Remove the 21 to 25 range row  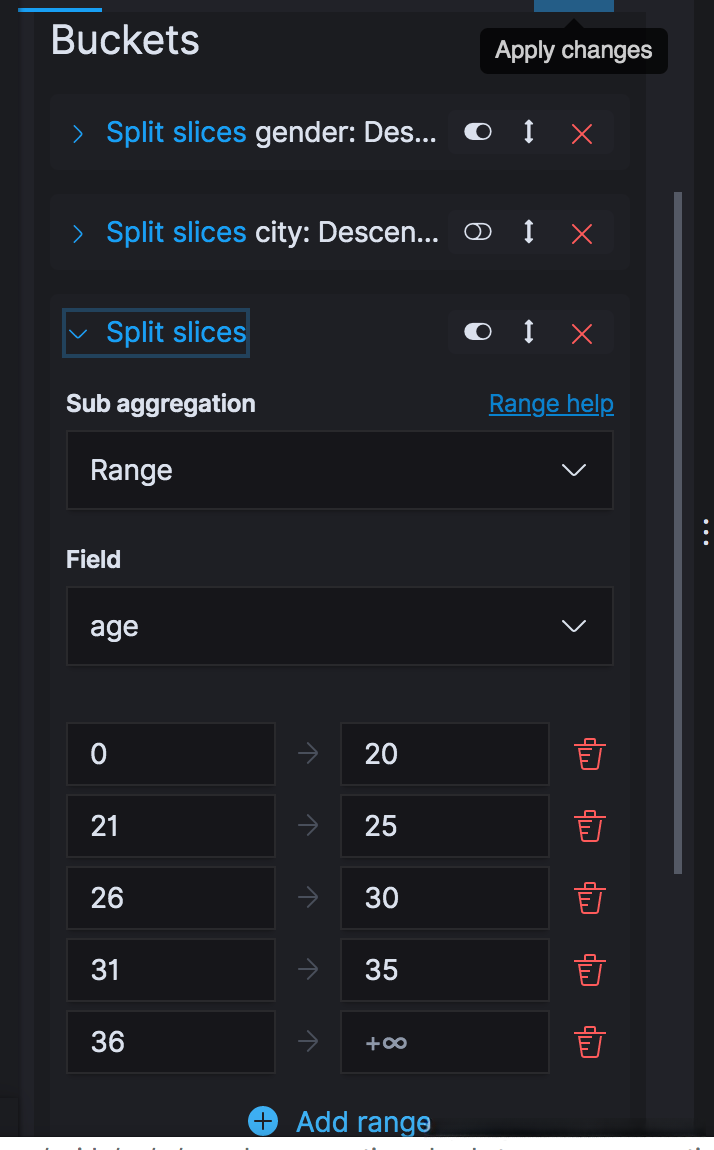[x=590, y=826]
